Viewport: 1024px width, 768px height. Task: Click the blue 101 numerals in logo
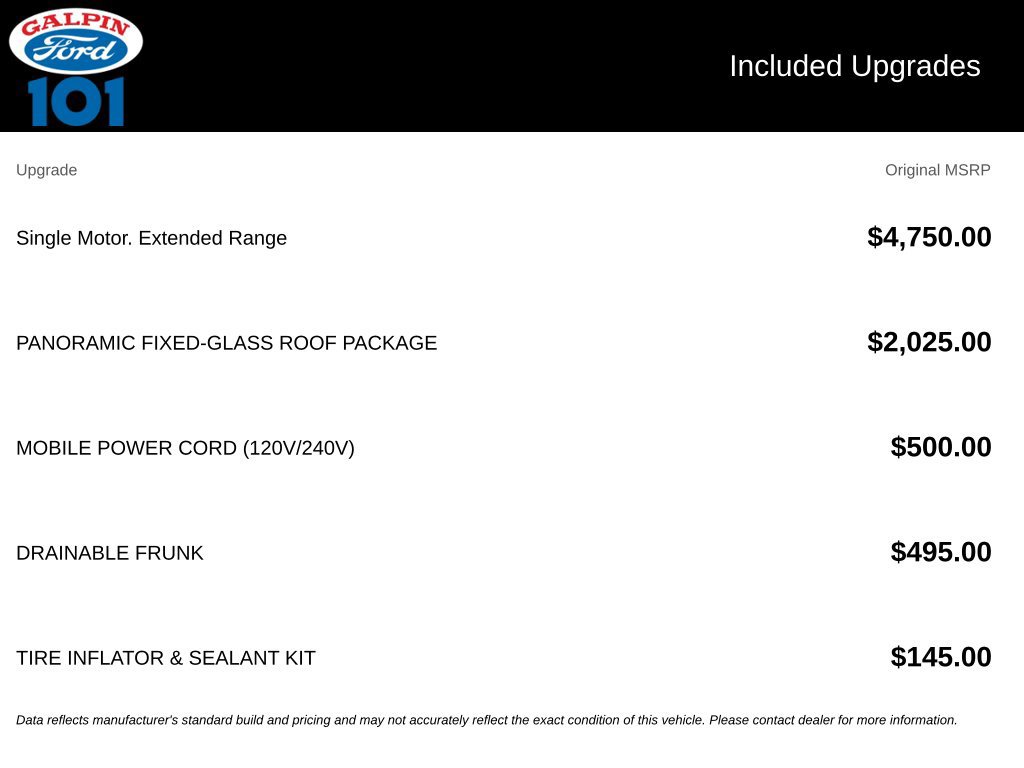point(76,101)
